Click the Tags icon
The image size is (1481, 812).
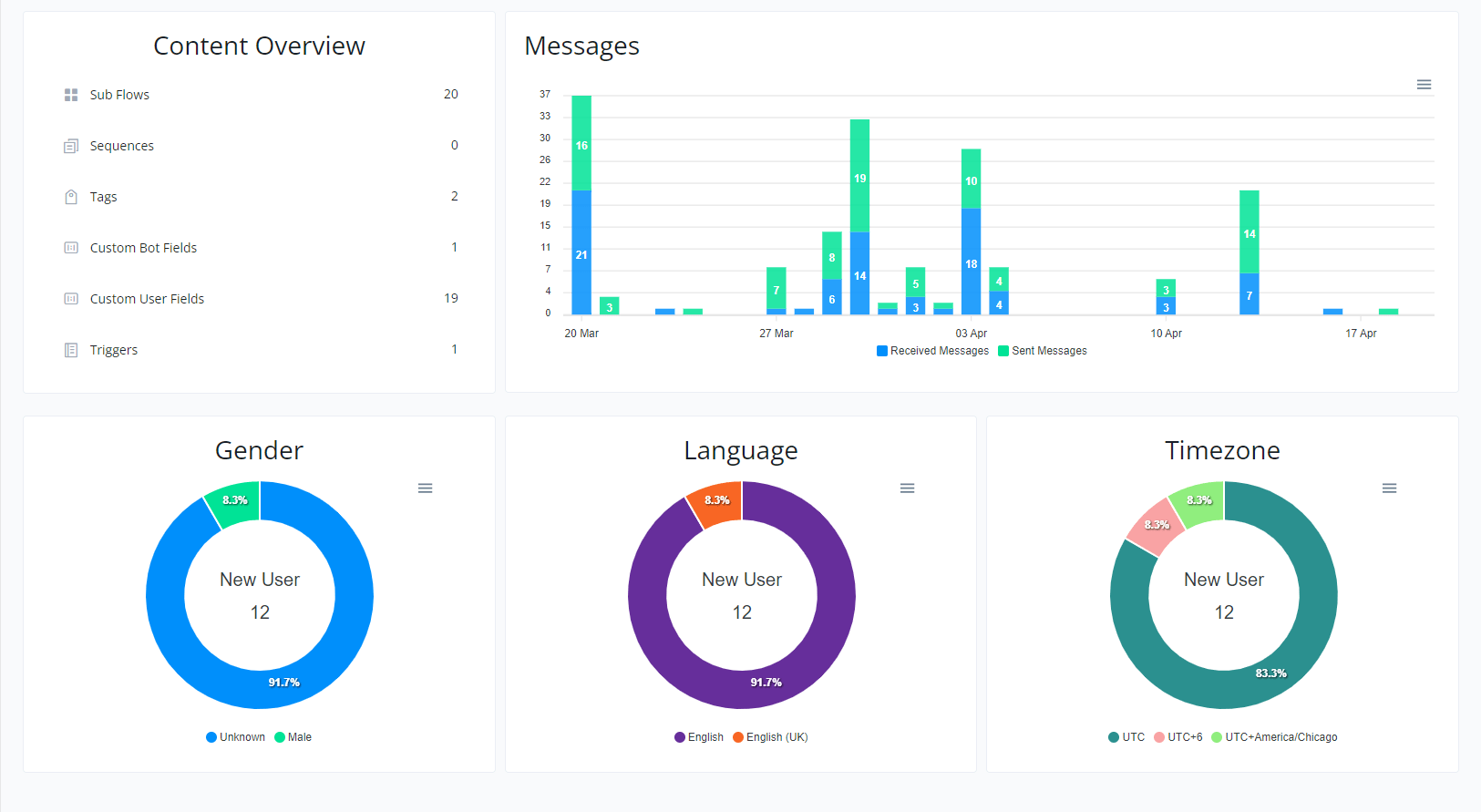[x=71, y=197]
